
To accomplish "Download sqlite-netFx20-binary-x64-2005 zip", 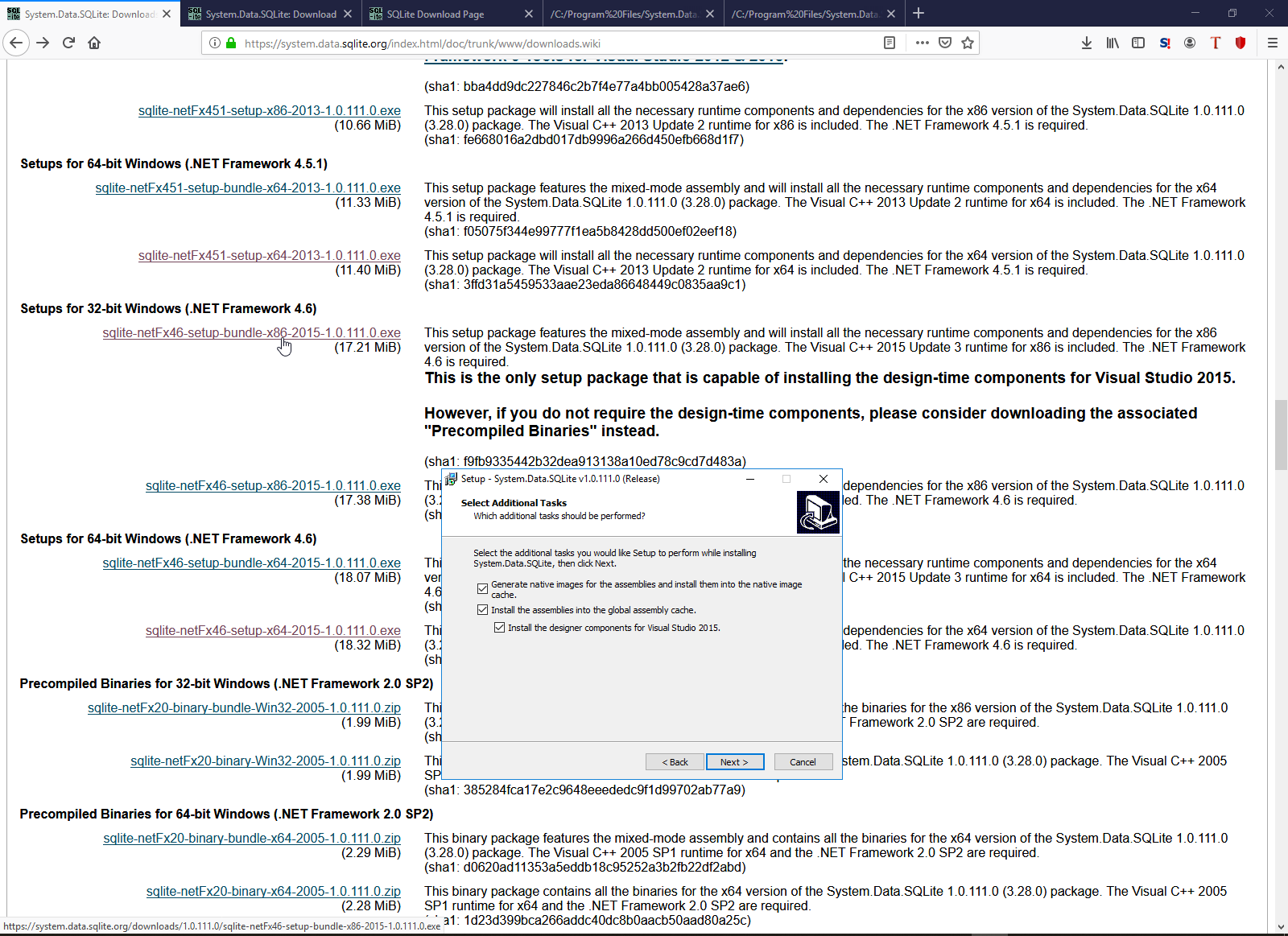I will click(x=274, y=892).
